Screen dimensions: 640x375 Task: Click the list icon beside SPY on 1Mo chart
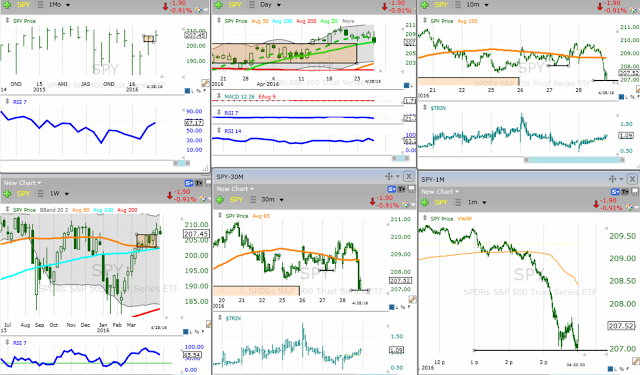tap(40, 5)
